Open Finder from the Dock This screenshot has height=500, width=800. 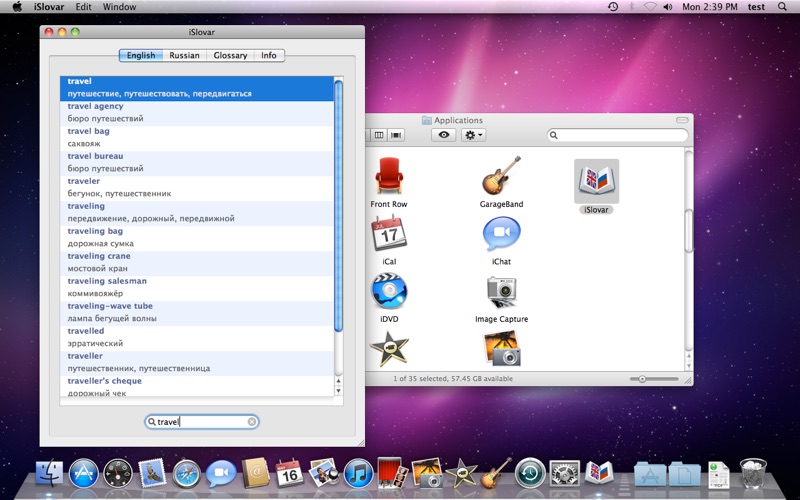pyautogui.click(x=49, y=472)
